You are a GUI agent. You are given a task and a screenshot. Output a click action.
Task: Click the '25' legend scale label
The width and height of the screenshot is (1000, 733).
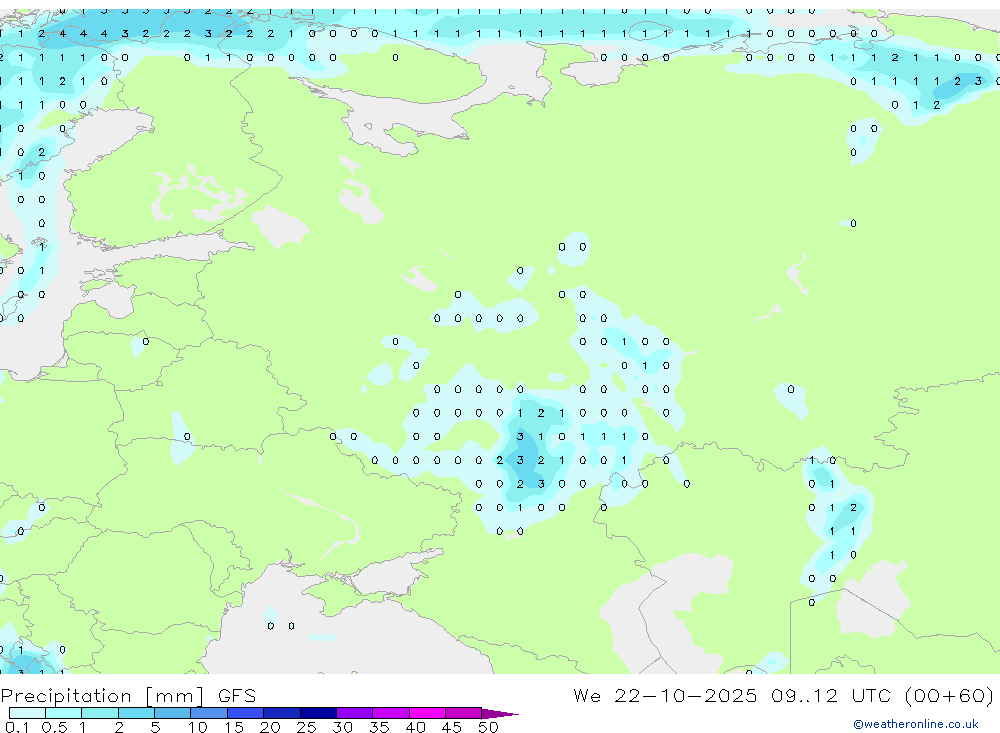tap(306, 727)
